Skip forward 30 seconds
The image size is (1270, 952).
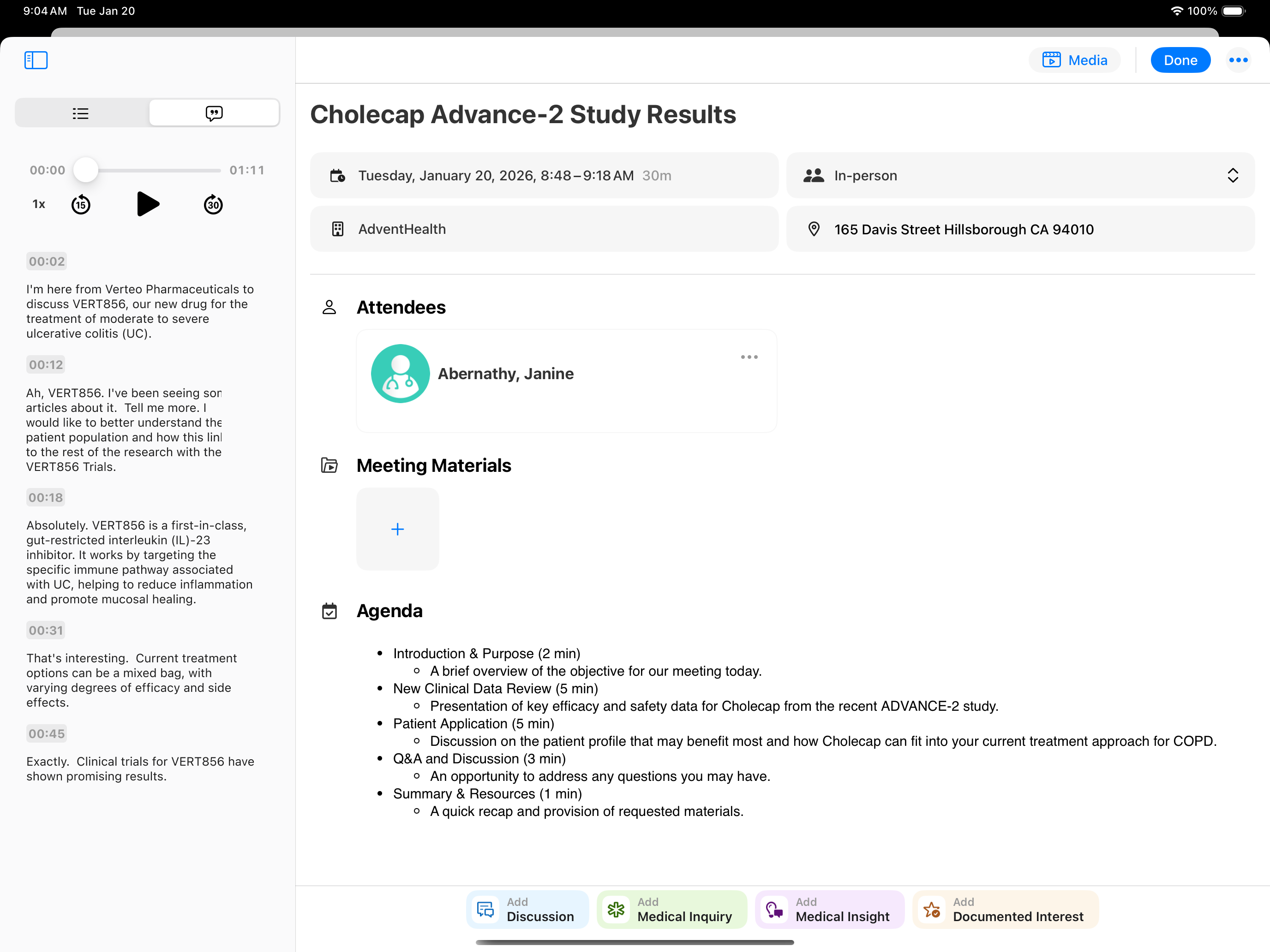tap(213, 205)
